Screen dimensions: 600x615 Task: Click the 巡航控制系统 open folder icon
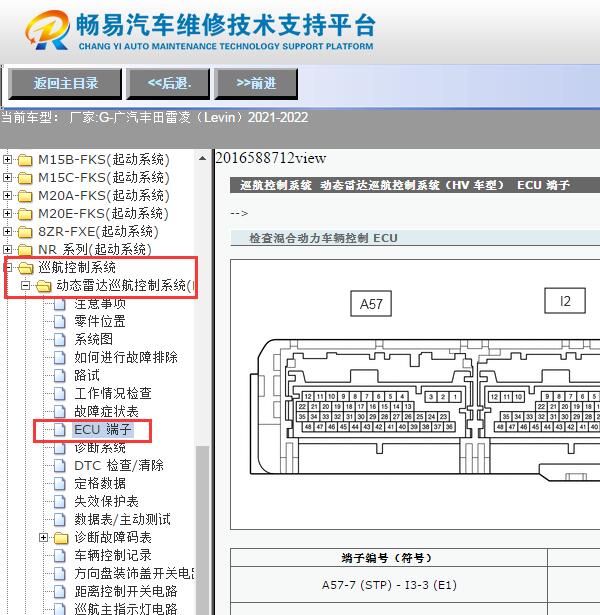click(26, 268)
